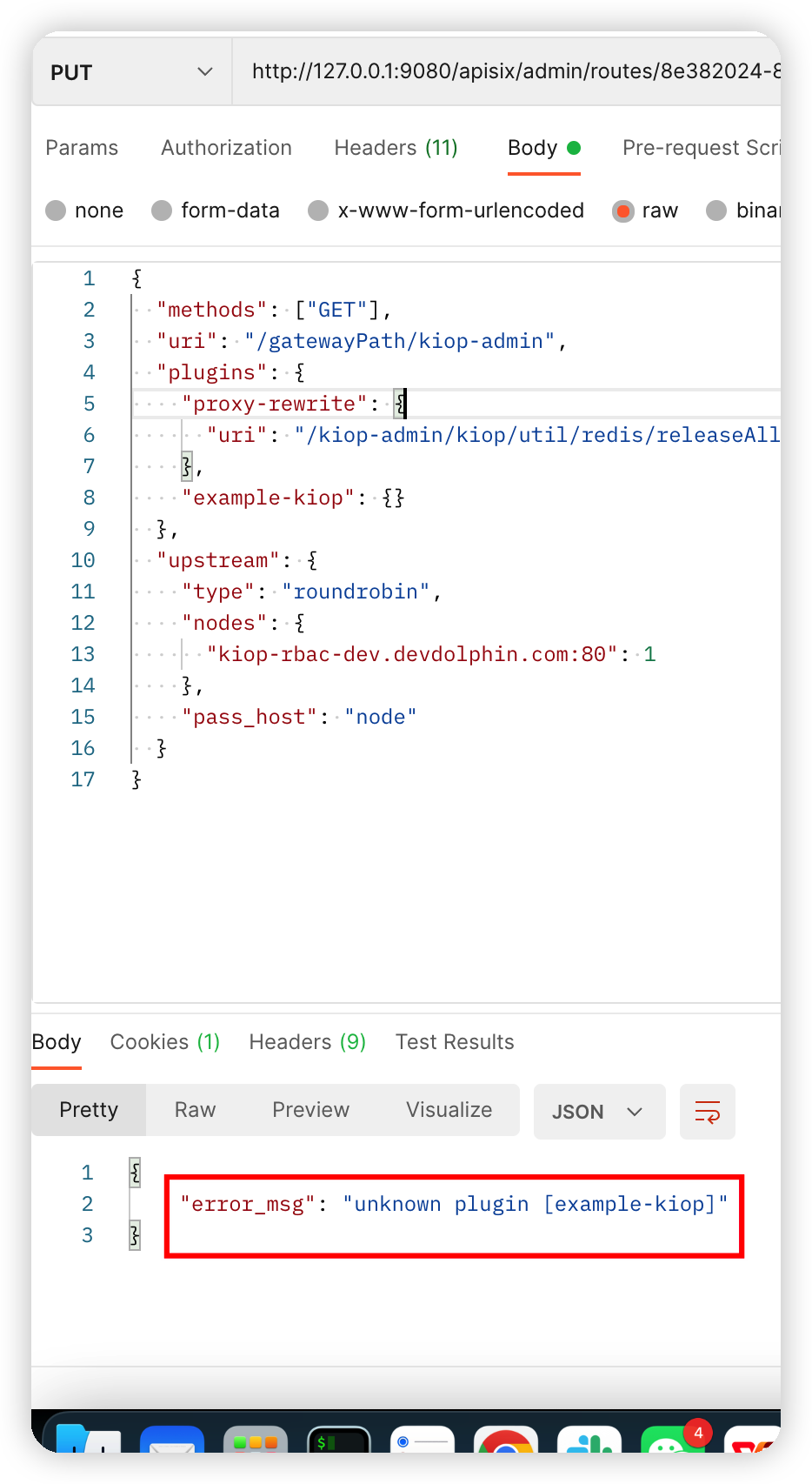The image size is (812, 1484).
Task: Open the Authorization tab
Action: 226,148
